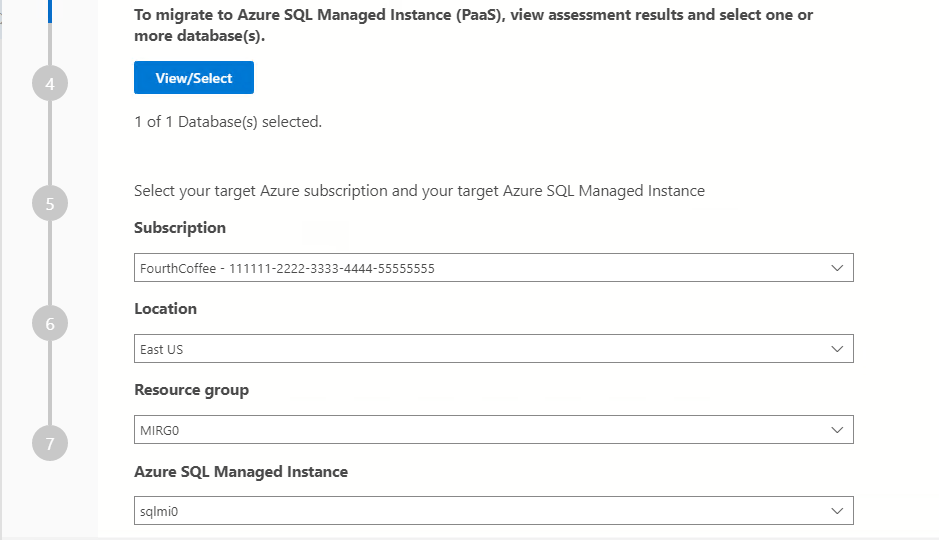Click the Subscription field label
The height and width of the screenshot is (540, 939).
180,228
